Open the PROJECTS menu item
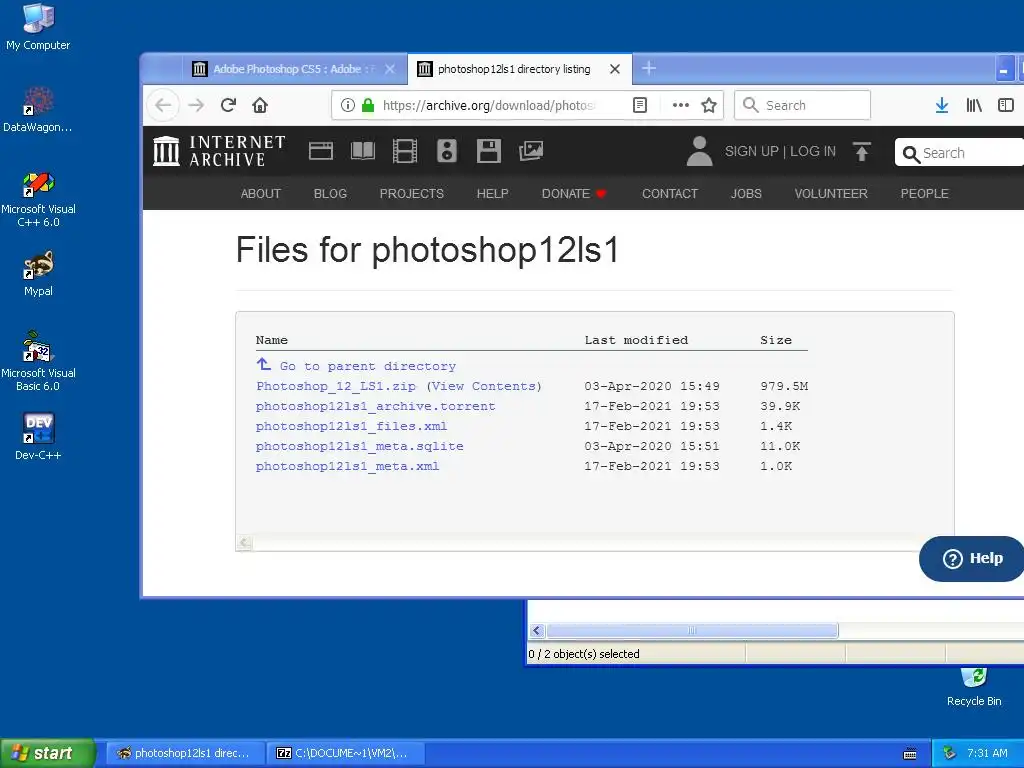Viewport: 1024px width, 768px height. tap(411, 194)
